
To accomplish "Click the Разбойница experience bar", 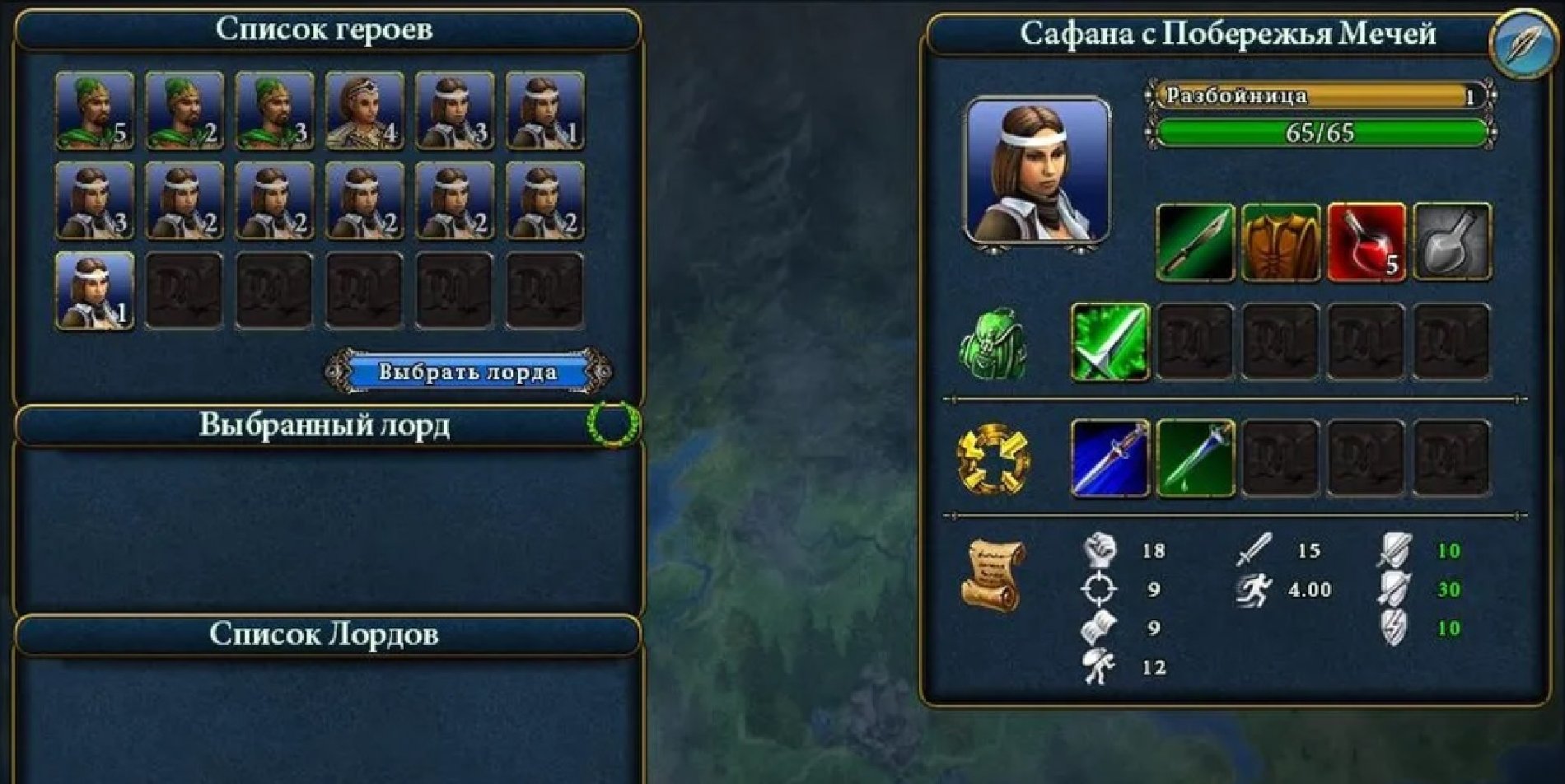I will pyautogui.click(x=1320, y=96).
